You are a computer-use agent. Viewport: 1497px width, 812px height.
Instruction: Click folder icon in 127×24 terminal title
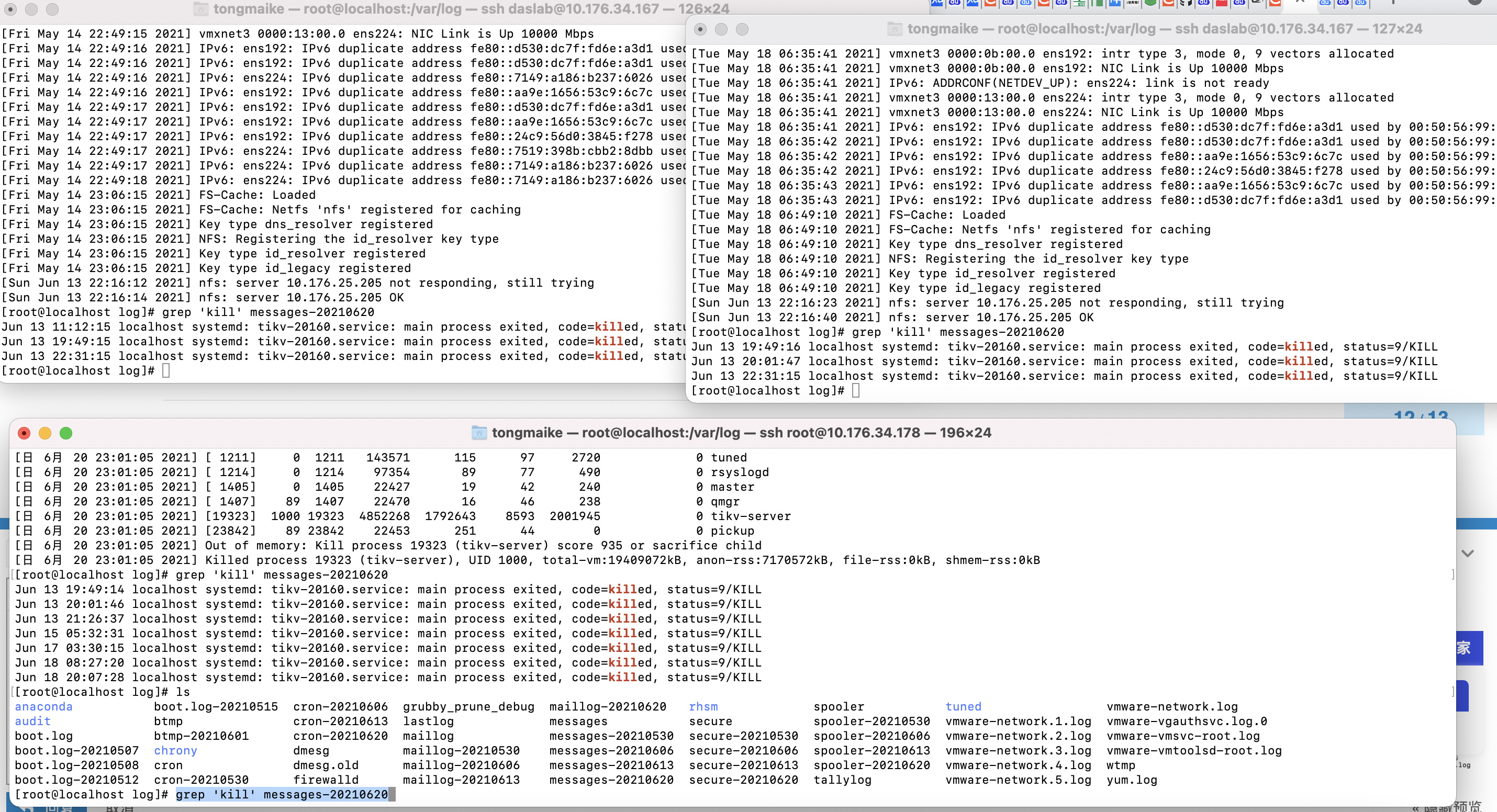point(895,29)
